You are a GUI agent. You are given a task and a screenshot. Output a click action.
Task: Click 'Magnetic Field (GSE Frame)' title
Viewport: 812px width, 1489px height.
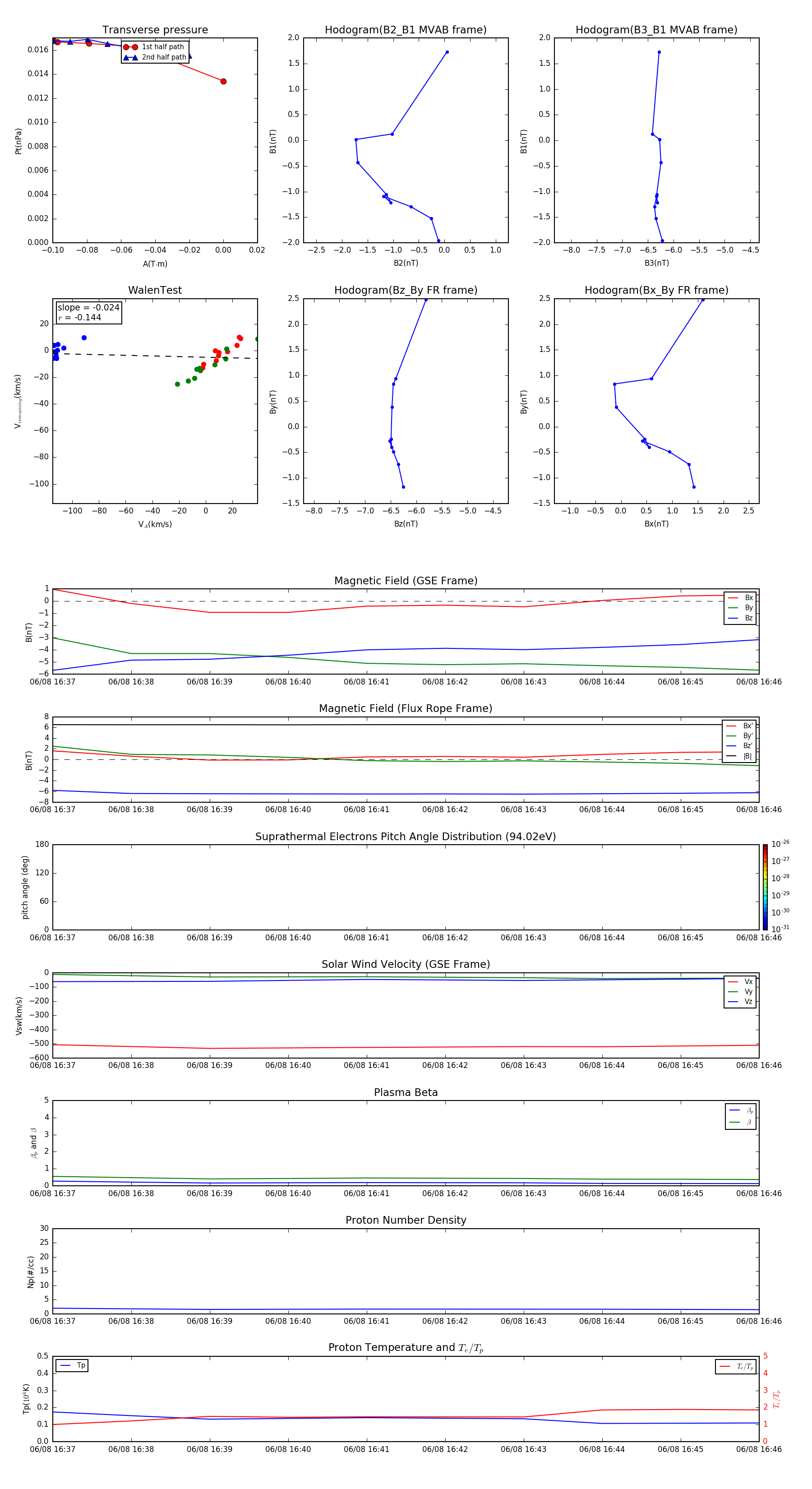pyautogui.click(x=406, y=581)
